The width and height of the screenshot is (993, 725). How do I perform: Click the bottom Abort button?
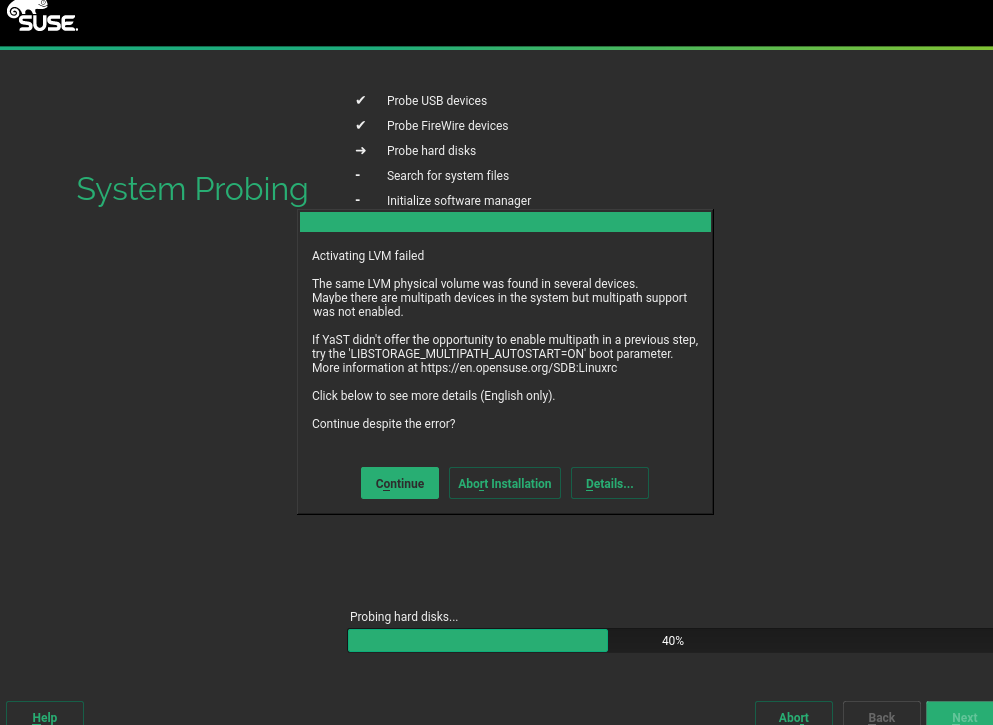tap(793, 714)
